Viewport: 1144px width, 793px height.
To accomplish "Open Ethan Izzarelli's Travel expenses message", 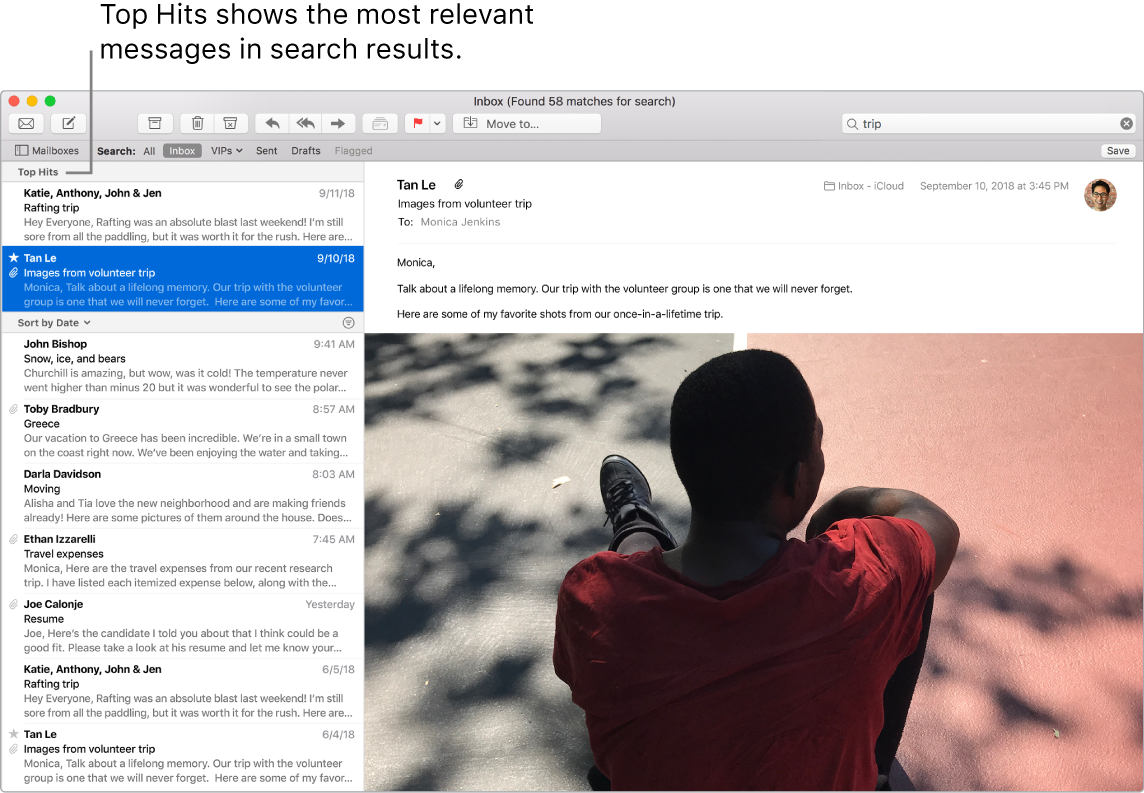I will (x=182, y=560).
